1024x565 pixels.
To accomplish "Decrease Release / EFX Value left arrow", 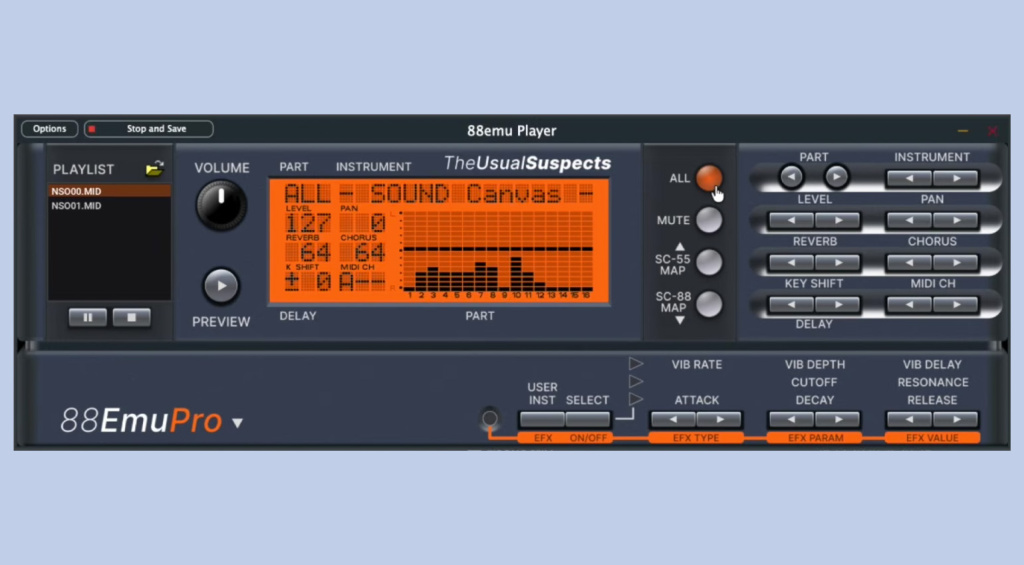I will pos(909,419).
